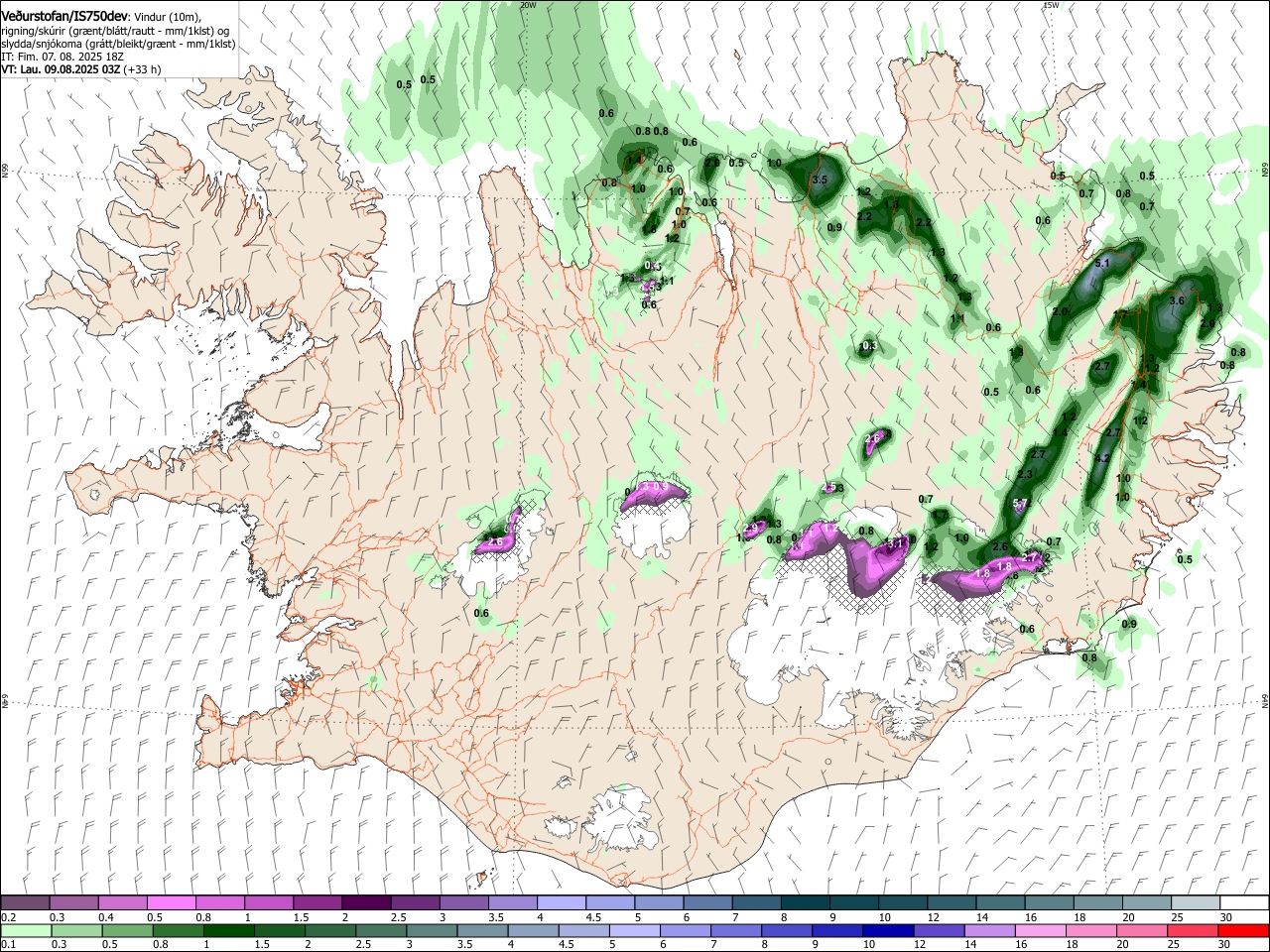The height and width of the screenshot is (952, 1270).
Task: Click the 'slydda/snjókoma' legend description line
Action: click(x=117, y=44)
